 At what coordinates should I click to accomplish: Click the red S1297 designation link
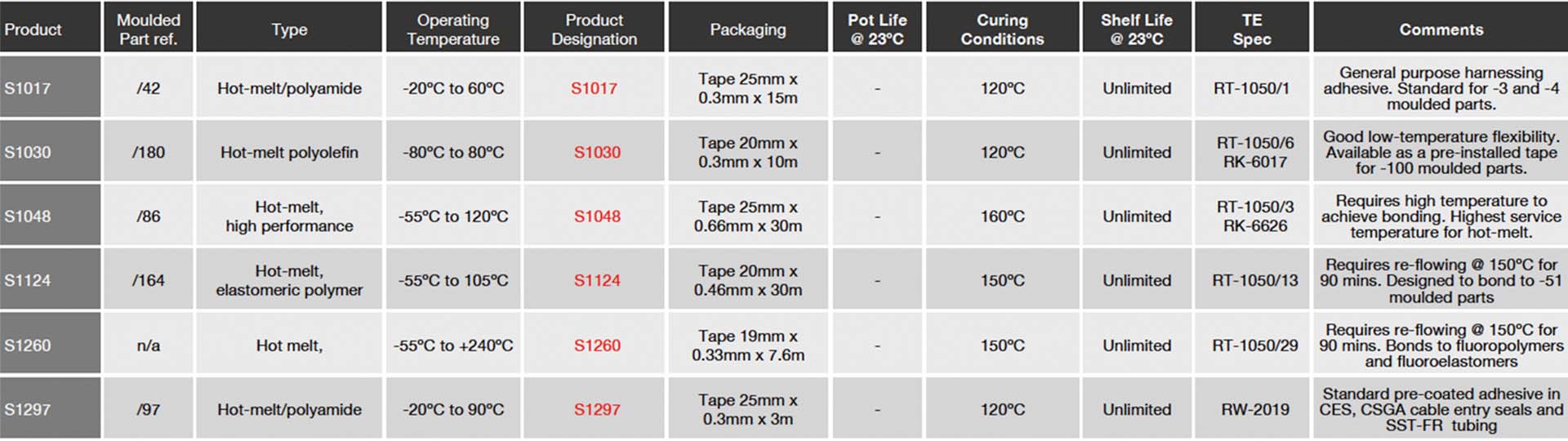597,409
